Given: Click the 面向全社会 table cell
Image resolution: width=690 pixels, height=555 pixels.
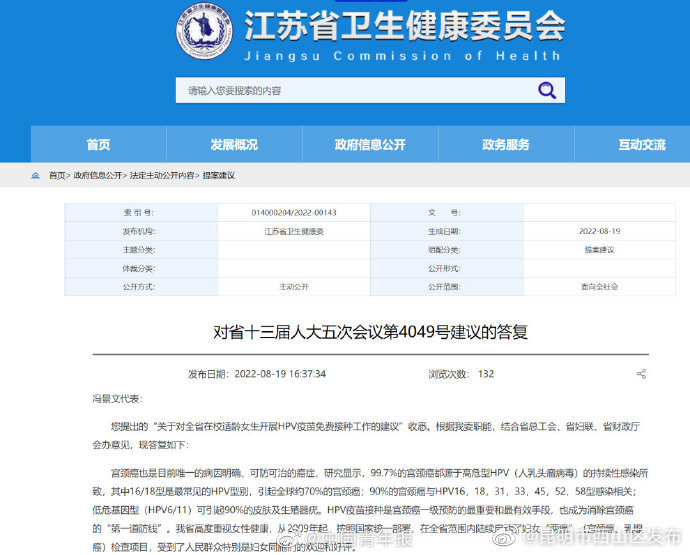Looking at the screenshot, I should tap(599, 287).
